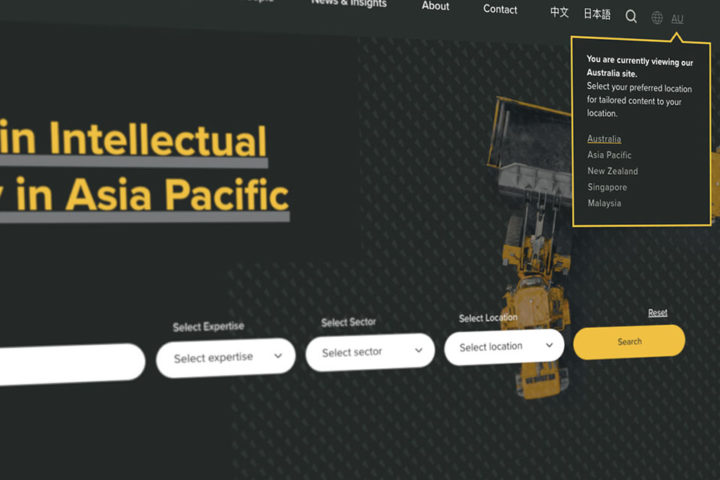Click the 'in Asia Pacific' headline text
The width and height of the screenshot is (720, 480).
click(x=152, y=195)
